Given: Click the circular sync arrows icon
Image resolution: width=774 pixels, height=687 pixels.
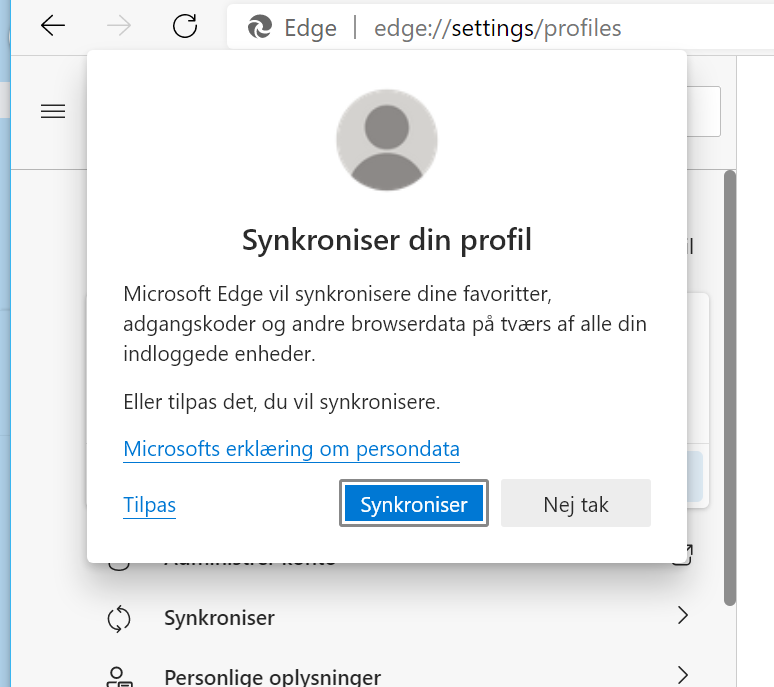Looking at the screenshot, I should coord(119,619).
